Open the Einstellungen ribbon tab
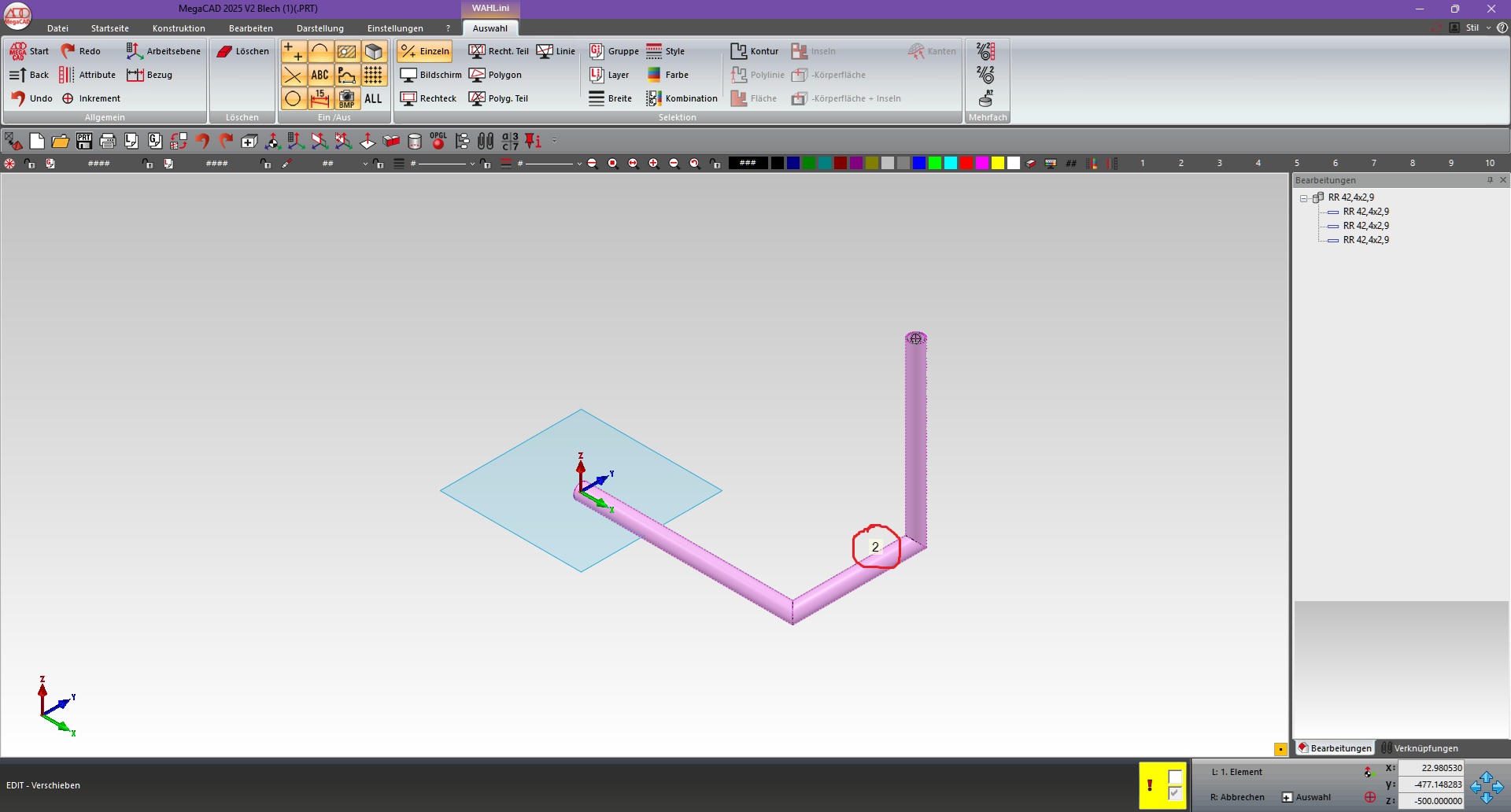Image resolution: width=1511 pixels, height=812 pixels. (395, 28)
